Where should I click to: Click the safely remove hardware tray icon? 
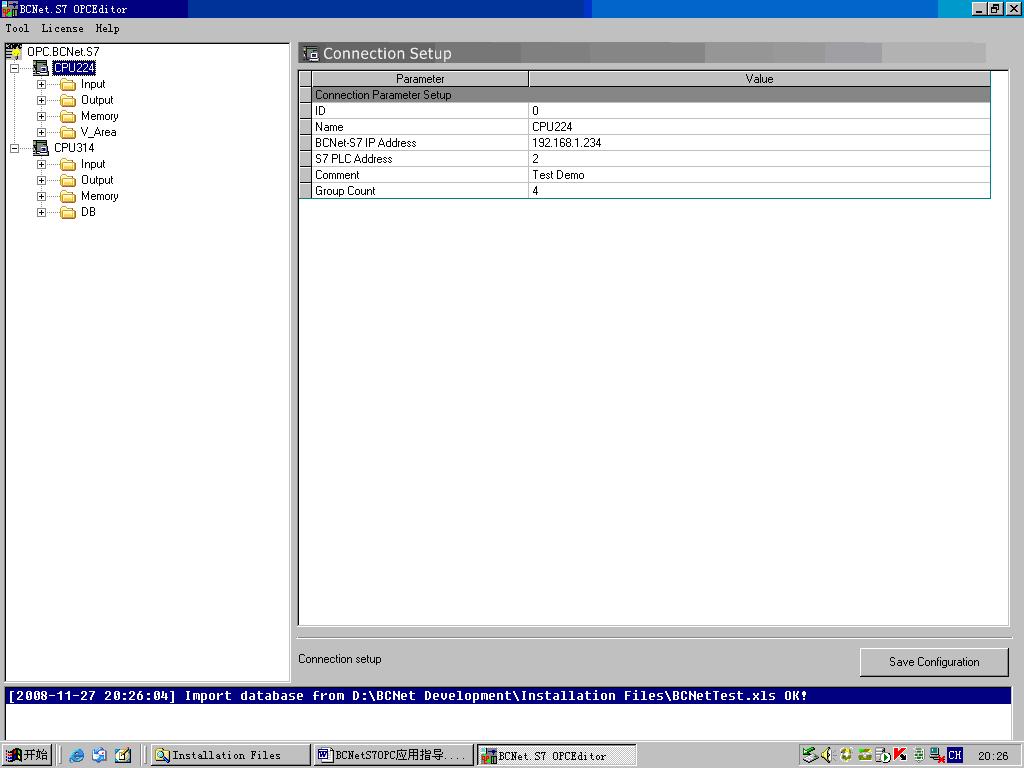pyautogui.click(x=810, y=755)
